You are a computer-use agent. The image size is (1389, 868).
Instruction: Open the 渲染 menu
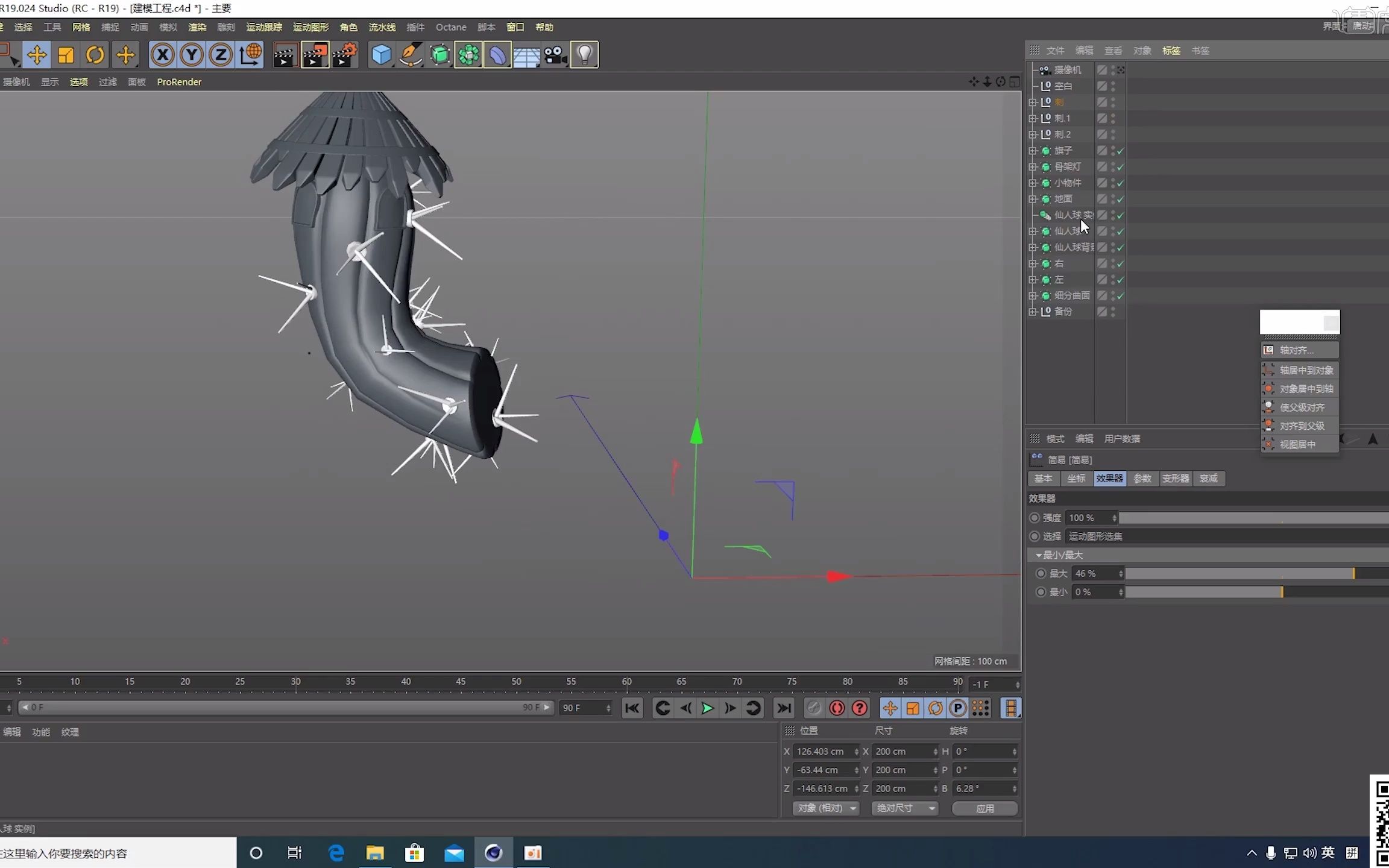click(197, 27)
